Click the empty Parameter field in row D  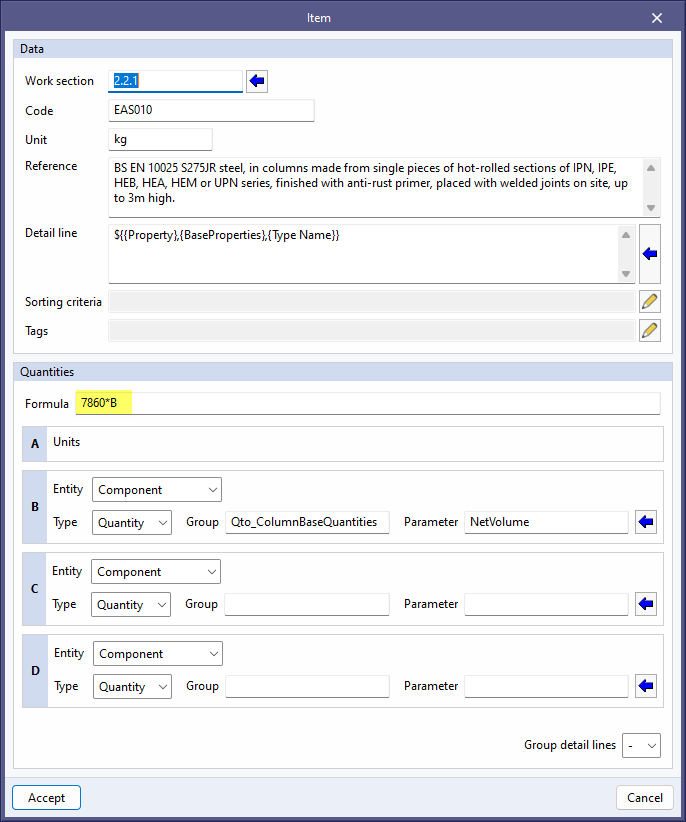point(546,686)
